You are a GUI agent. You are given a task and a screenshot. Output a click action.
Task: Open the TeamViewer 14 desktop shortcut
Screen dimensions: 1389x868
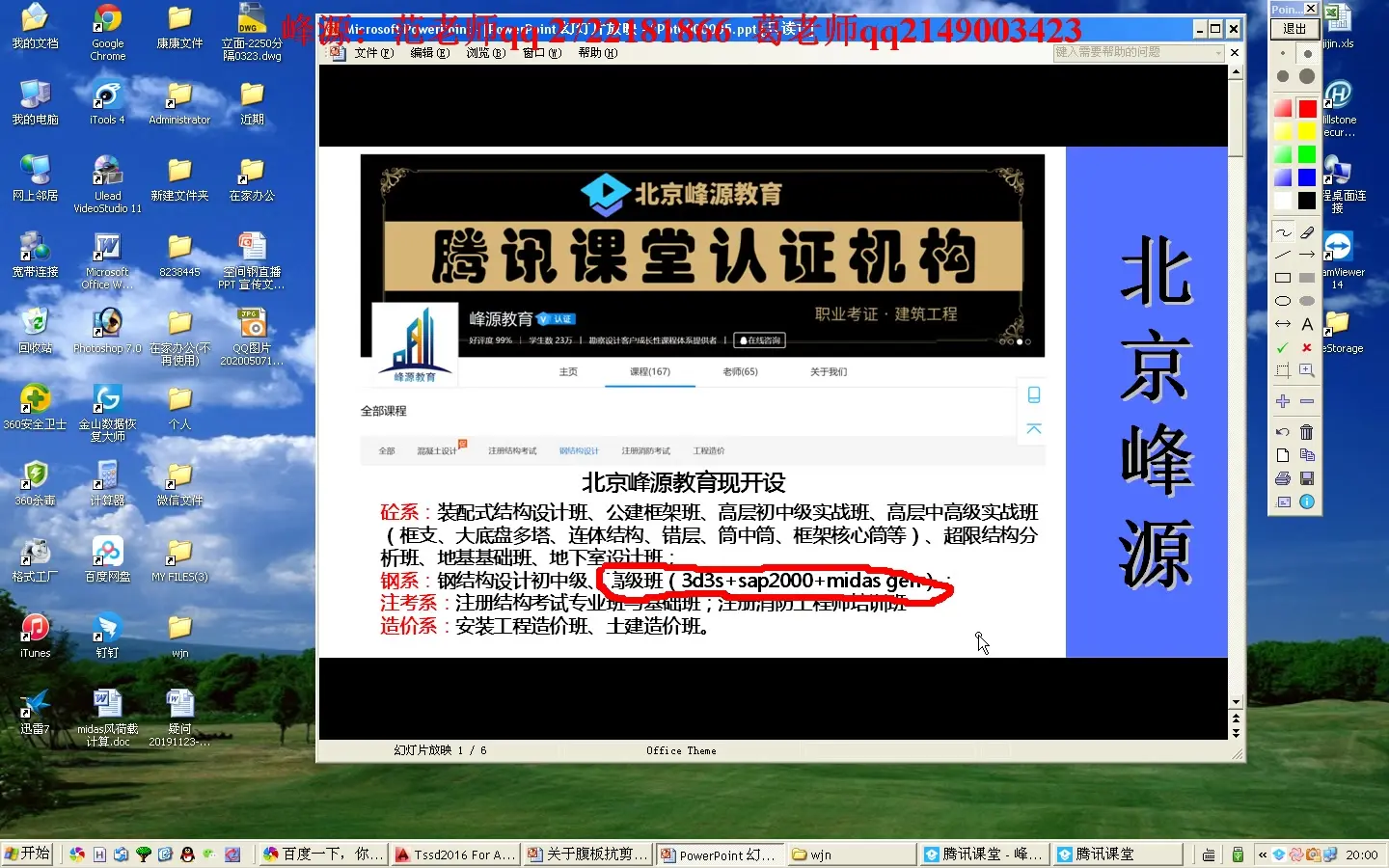coord(1339,259)
